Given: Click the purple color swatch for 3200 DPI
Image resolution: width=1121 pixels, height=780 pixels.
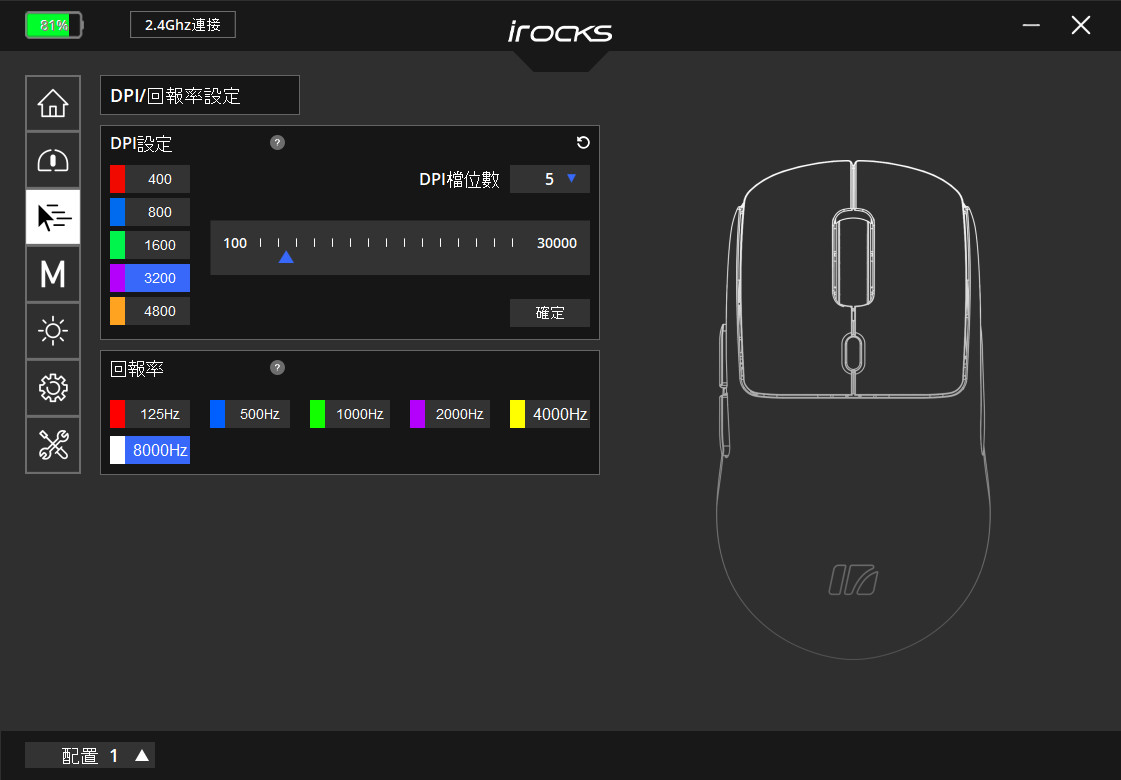Looking at the screenshot, I should (x=117, y=278).
